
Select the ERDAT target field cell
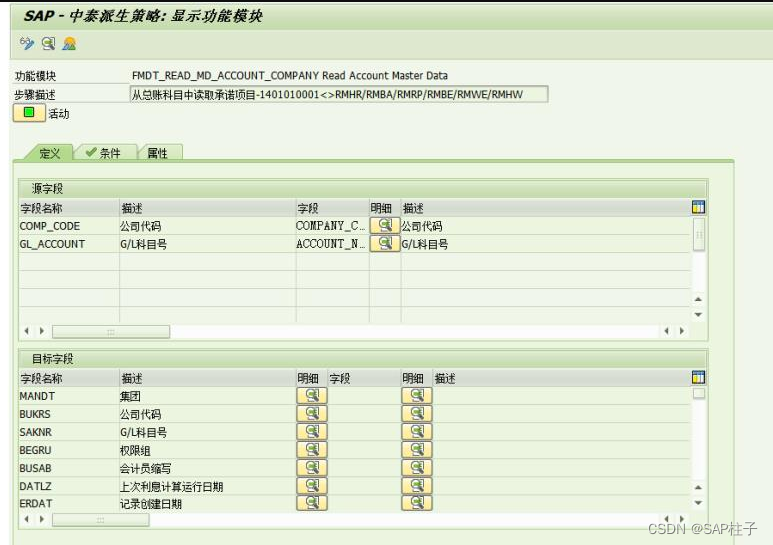[x=69, y=504]
